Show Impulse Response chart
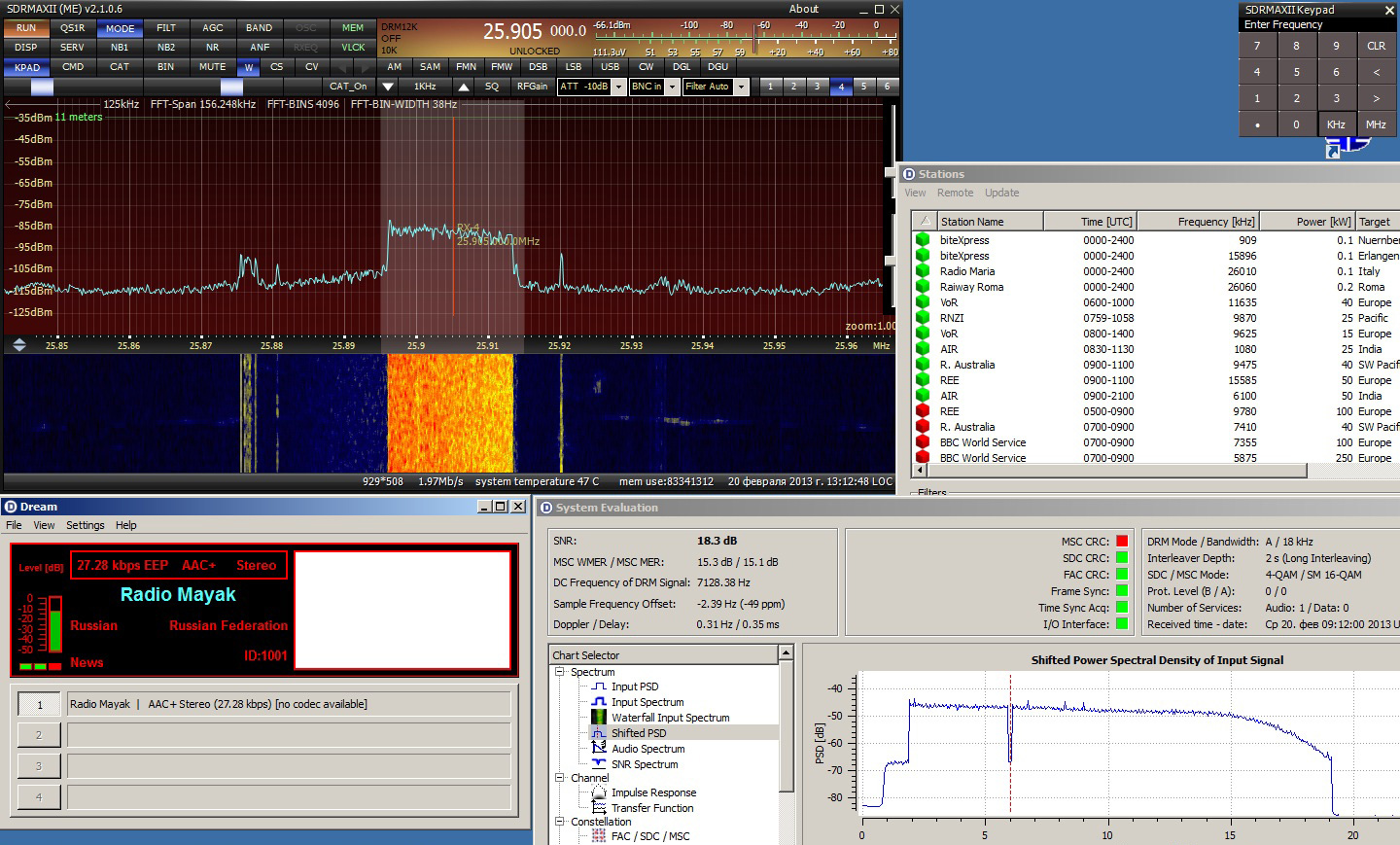This screenshot has height=845, width=1400. (653, 792)
